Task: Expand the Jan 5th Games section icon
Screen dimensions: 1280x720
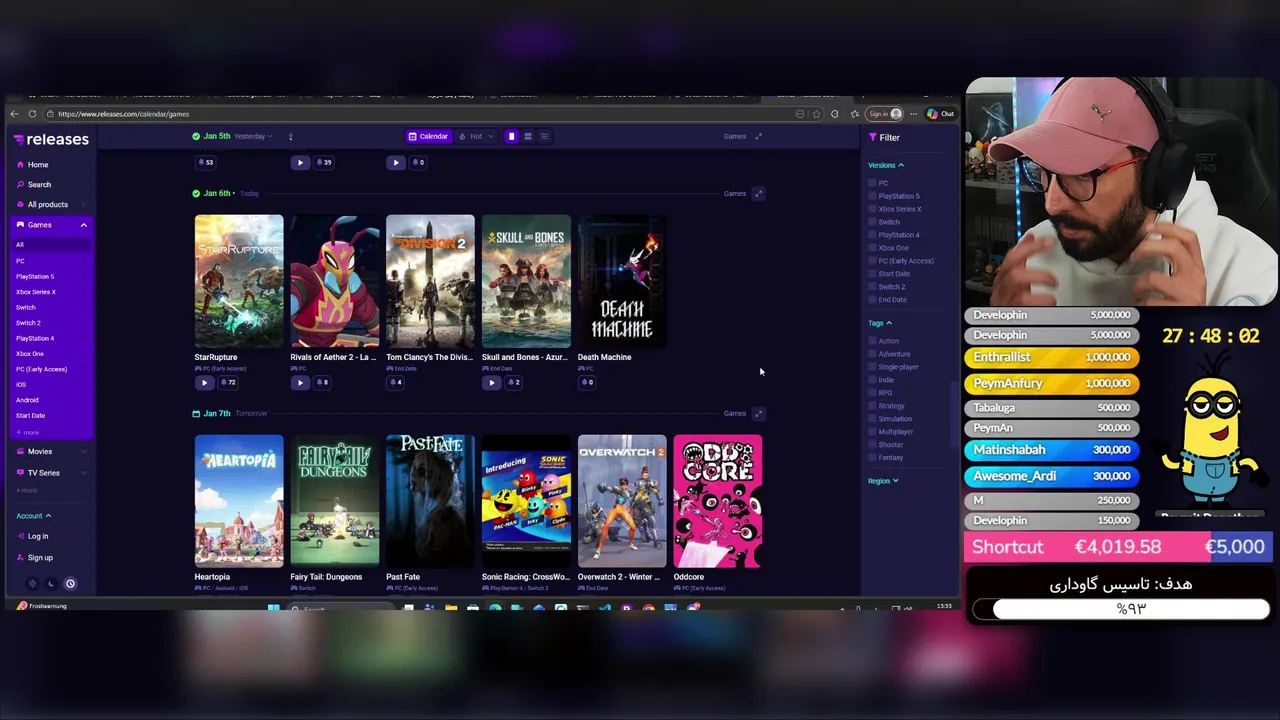Action: click(x=758, y=137)
